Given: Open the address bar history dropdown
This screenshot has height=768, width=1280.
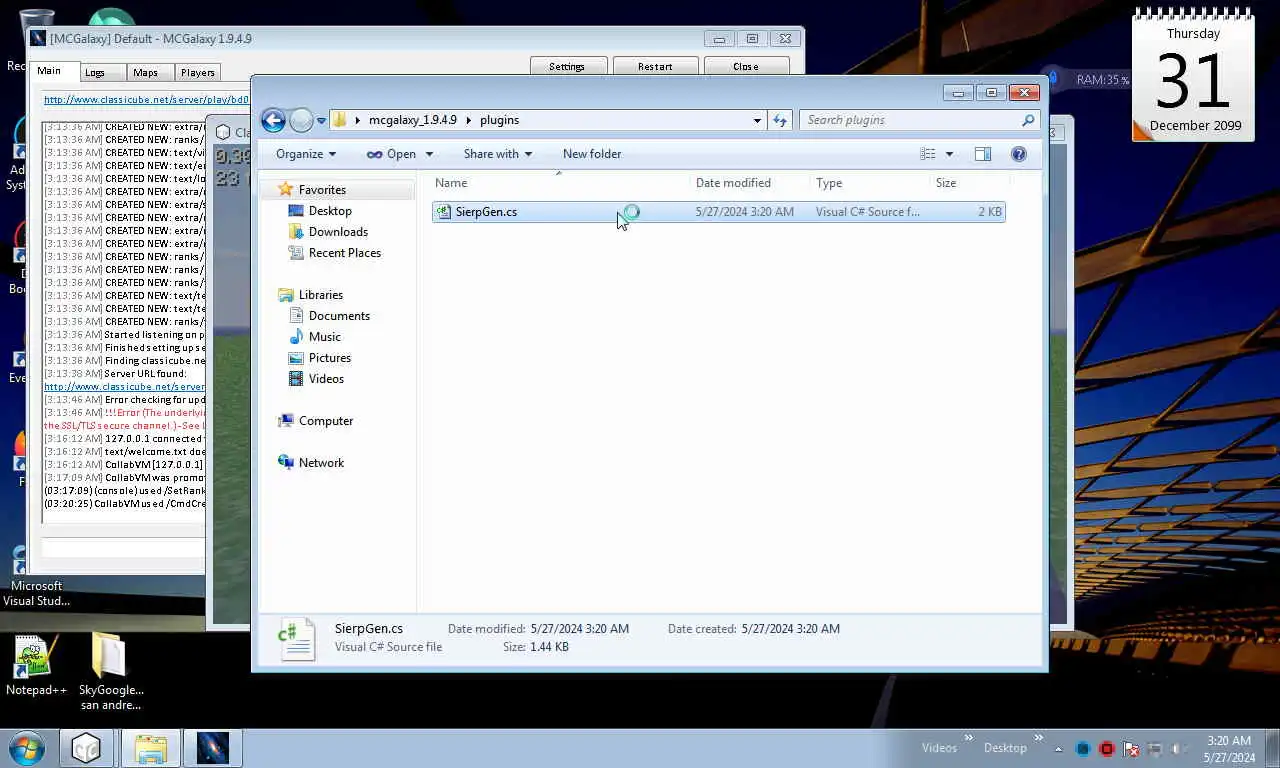Looking at the screenshot, I should (757, 120).
